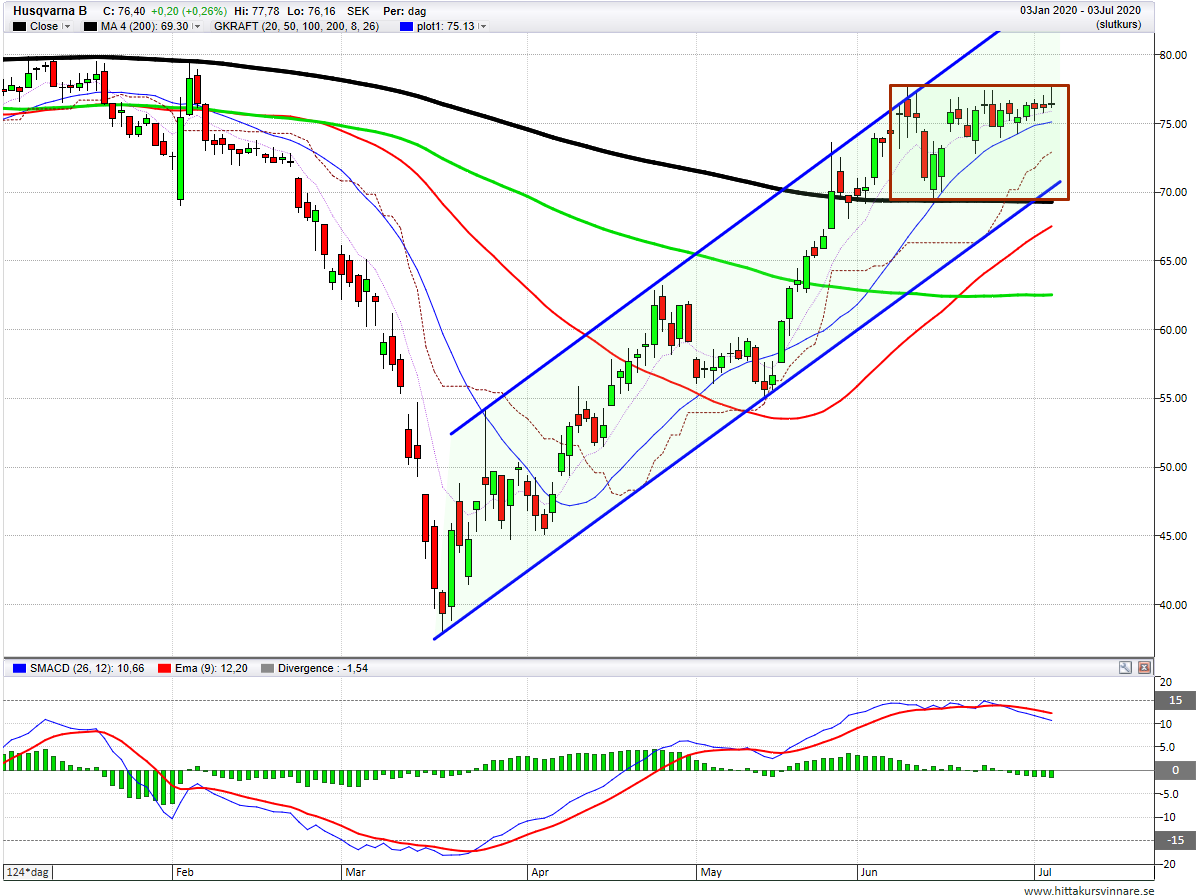The height and width of the screenshot is (896, 1199).
Task: Click the Apr label on time axis
Action: [x=540, y=872]
